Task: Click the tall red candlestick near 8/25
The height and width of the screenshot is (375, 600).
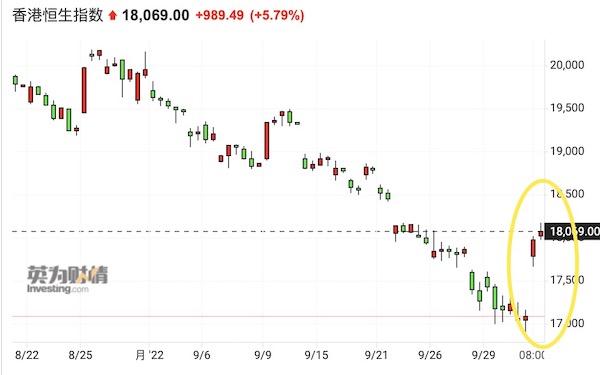Action: coord(84,90)
